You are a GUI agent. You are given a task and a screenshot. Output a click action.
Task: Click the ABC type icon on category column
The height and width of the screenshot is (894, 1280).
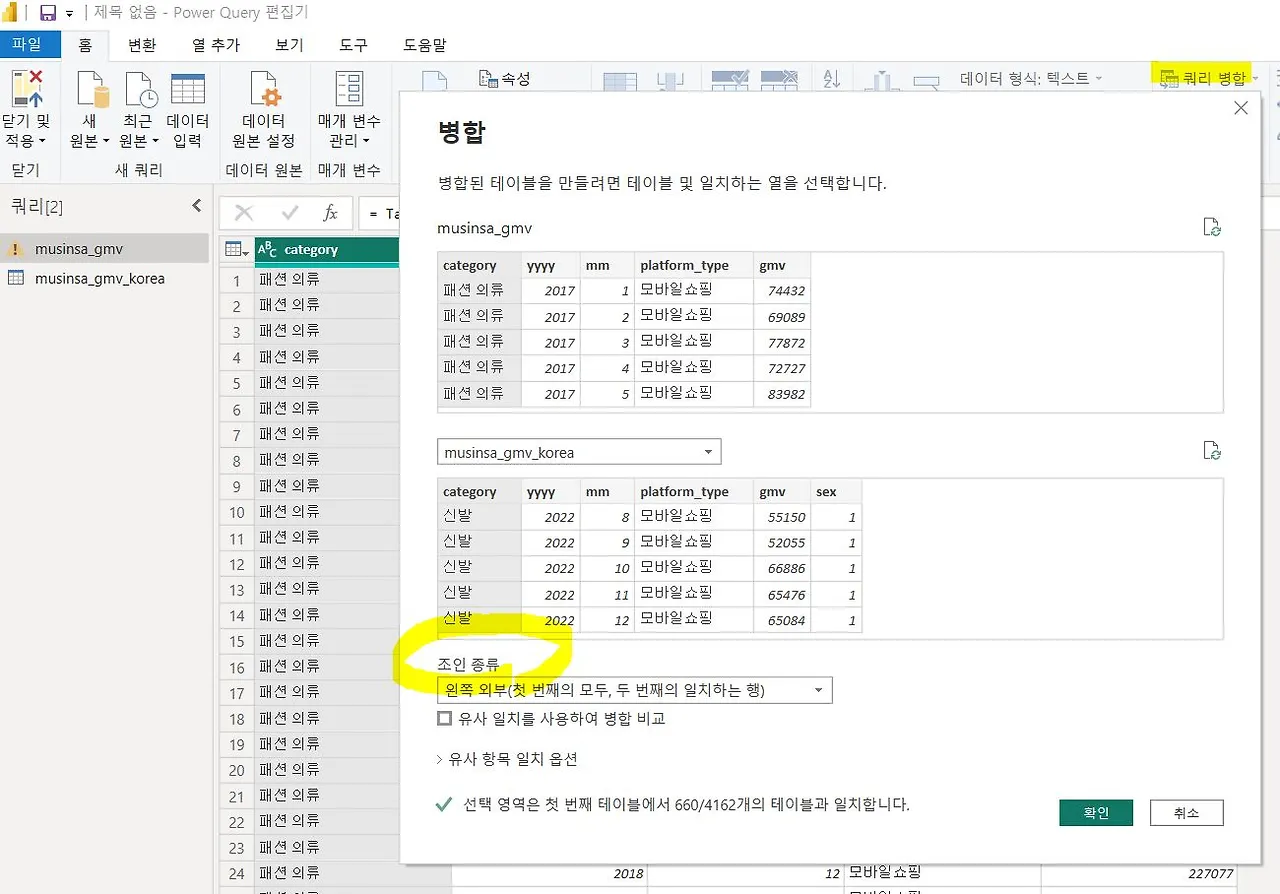(267, 249)
